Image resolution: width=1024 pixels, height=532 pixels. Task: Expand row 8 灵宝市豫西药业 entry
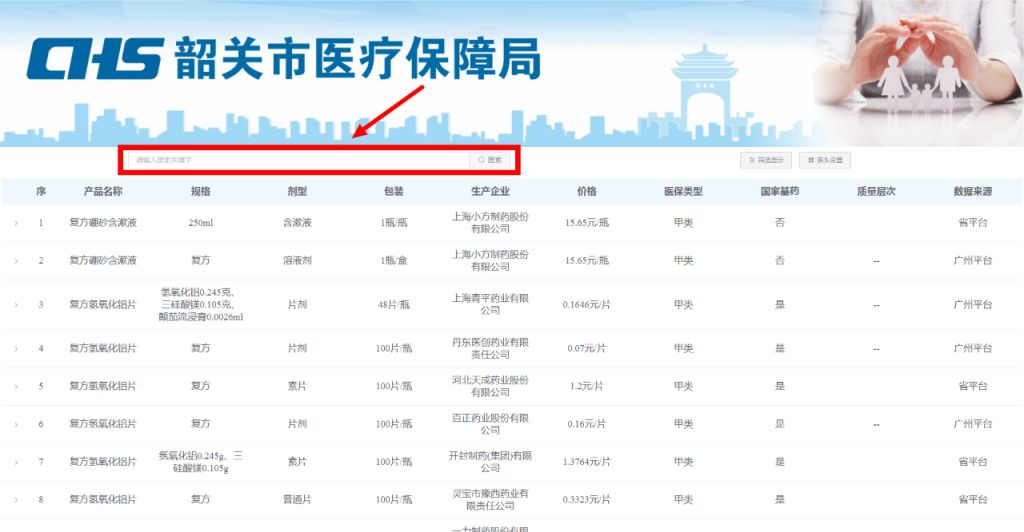pyautogui.click(x=16, y=500)
